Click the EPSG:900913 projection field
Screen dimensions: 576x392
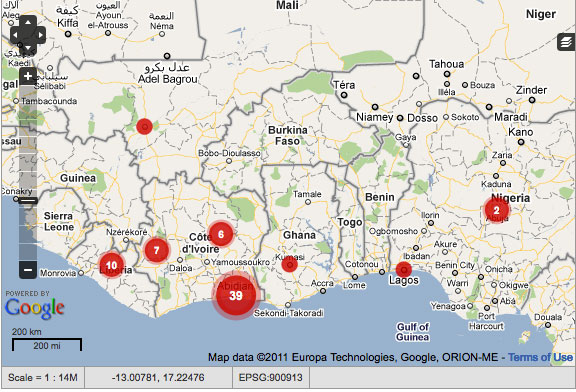point(271,377)
